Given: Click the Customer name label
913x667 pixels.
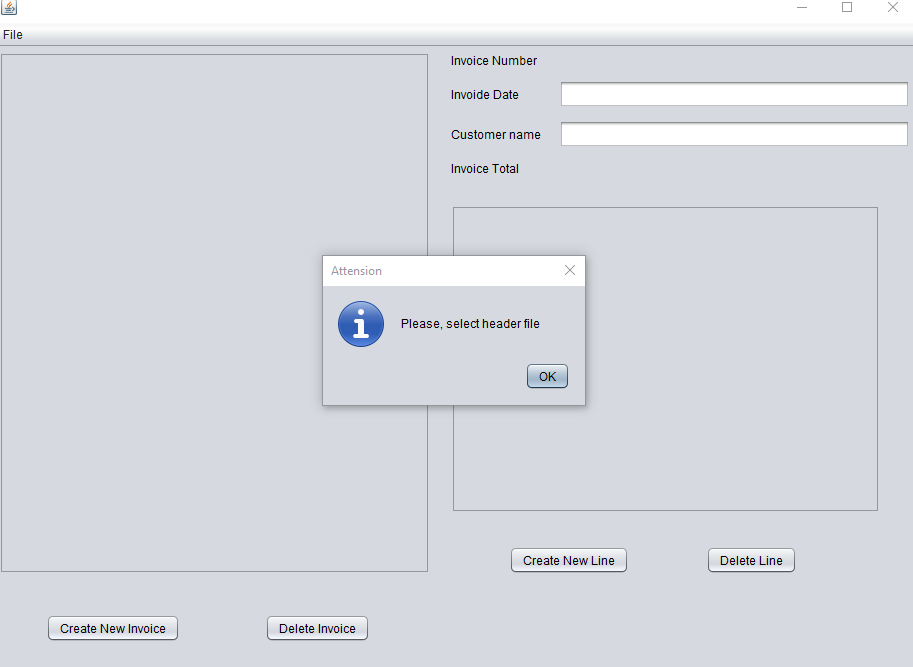Looking at the screenshot, I should [495, 134].
